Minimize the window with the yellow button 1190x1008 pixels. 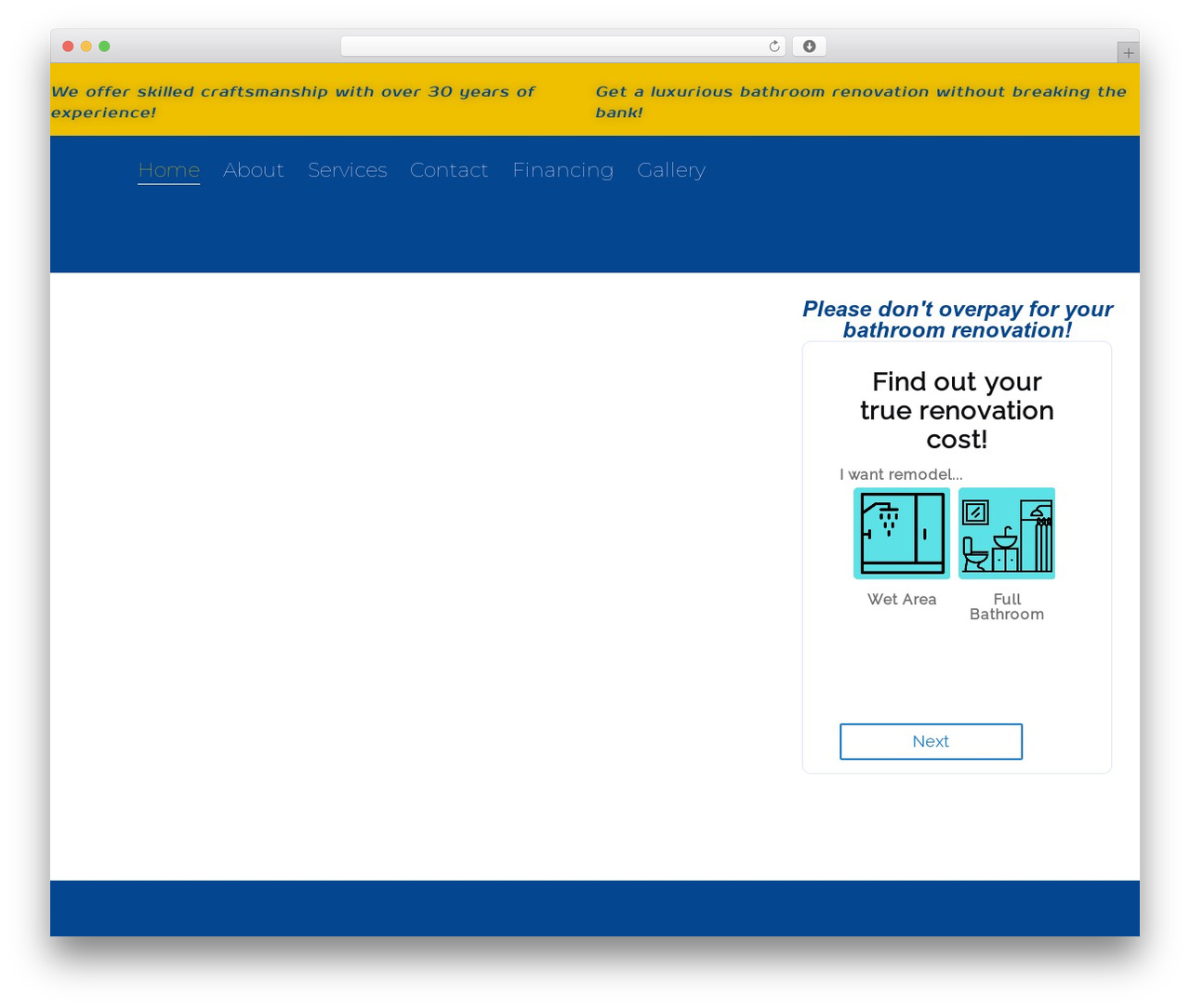(86, 46)
